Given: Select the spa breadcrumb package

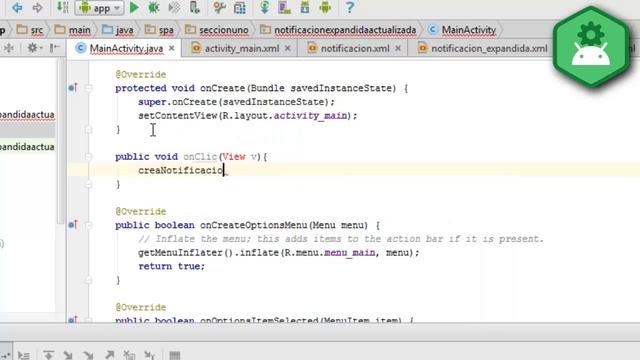Looking at the screenshot, I should point(159,30).
